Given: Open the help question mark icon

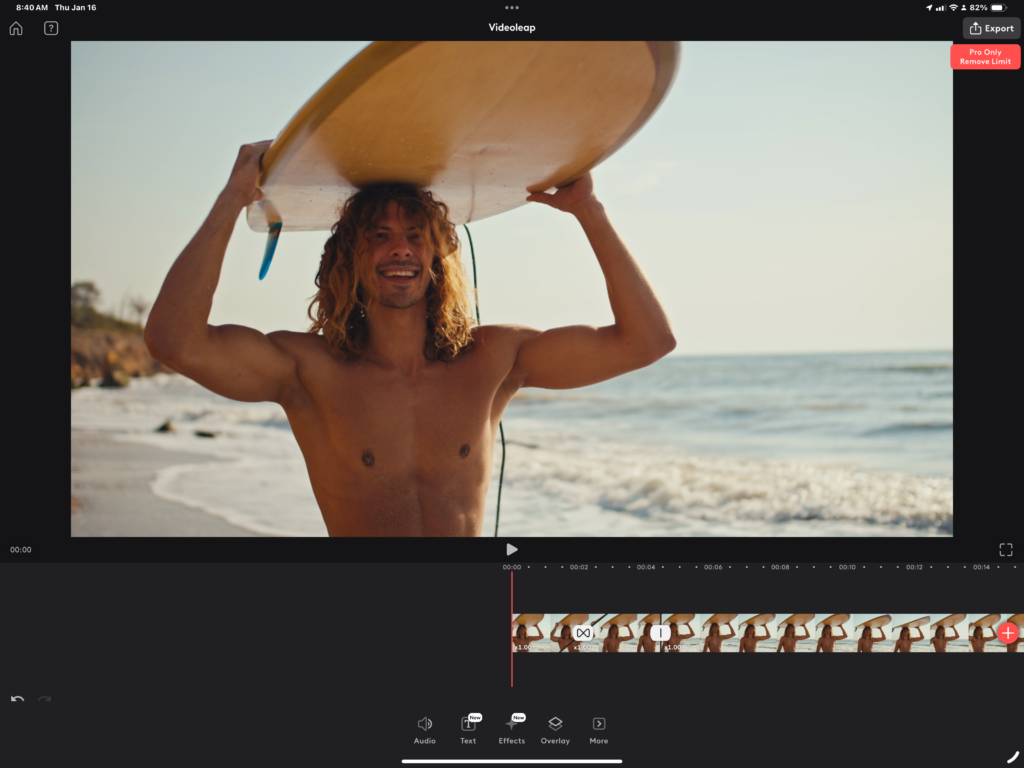Looking at the screenshot, I should coord(51,28).
